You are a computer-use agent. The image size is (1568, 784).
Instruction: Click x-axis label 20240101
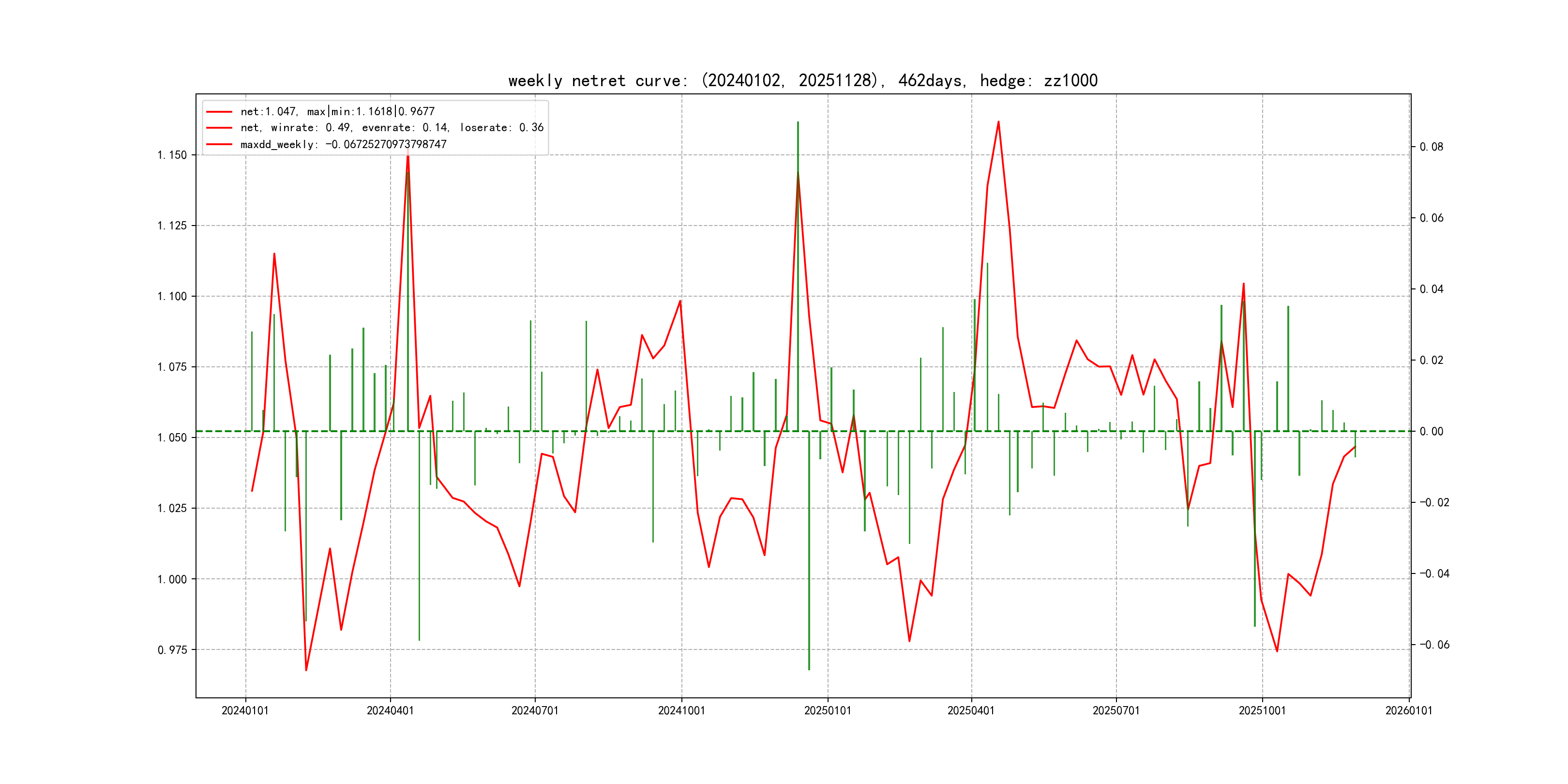245,711
